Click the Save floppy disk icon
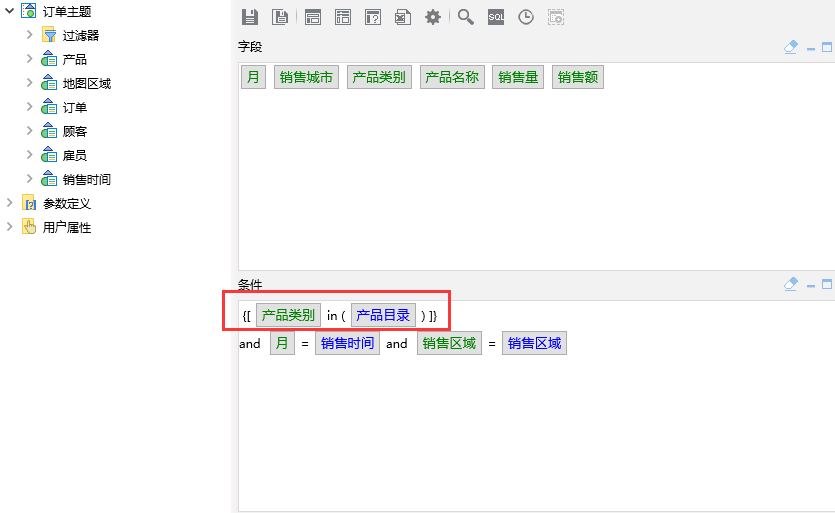The height and width of the screenshot is (513, 835). tap(250, 17)
